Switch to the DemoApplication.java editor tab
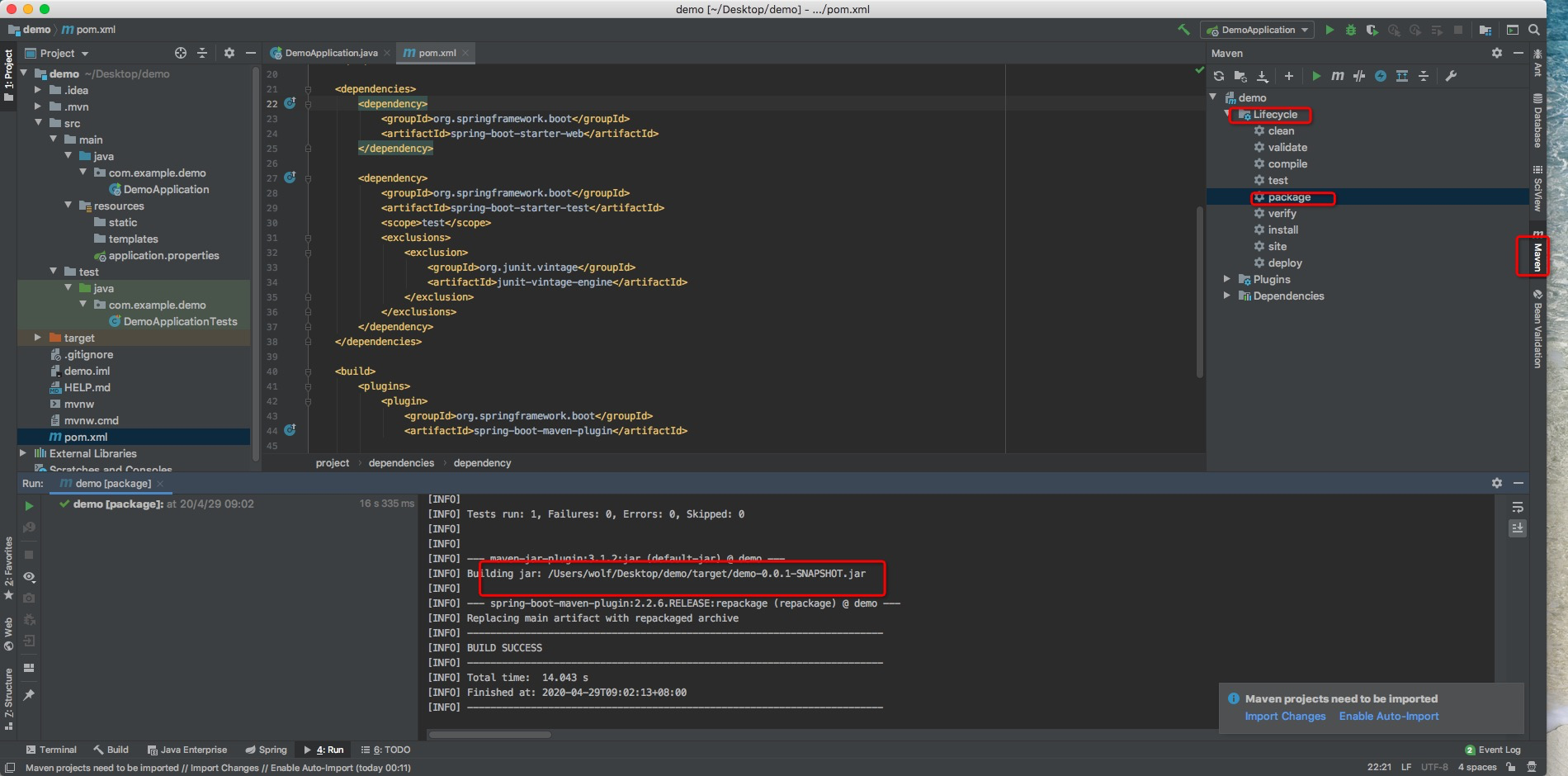This screenshot has height=776, width=1568. pos(330,53)
